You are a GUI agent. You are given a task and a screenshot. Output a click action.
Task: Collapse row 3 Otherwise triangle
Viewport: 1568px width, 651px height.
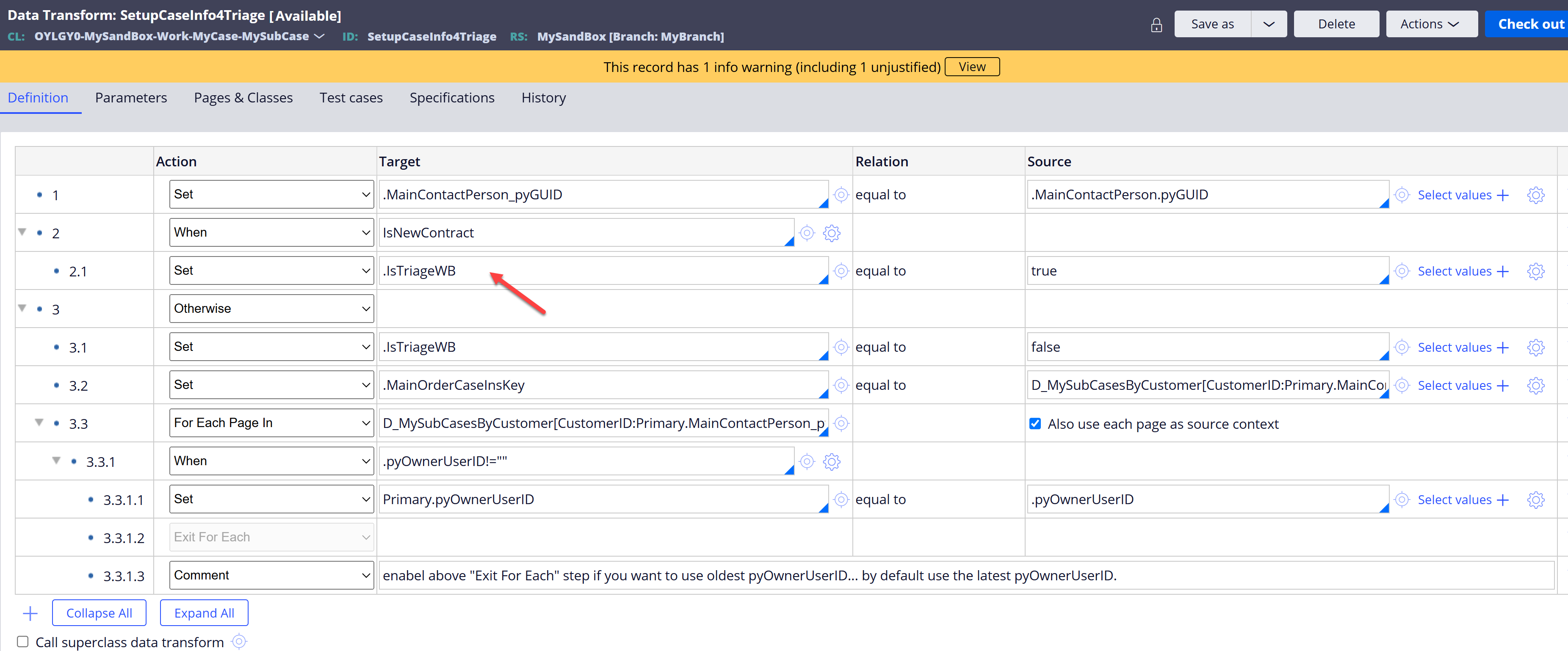click(x=22, y=308)
